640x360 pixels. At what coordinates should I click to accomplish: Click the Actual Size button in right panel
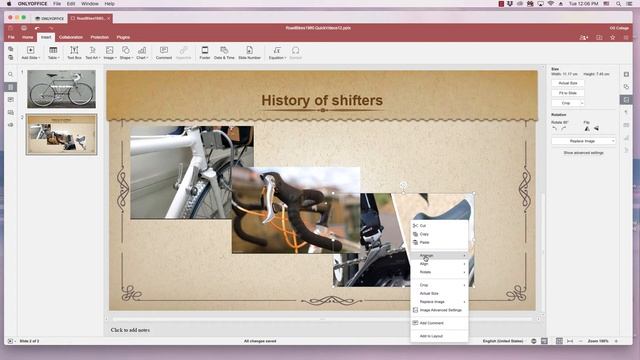[x=568, y=83]
